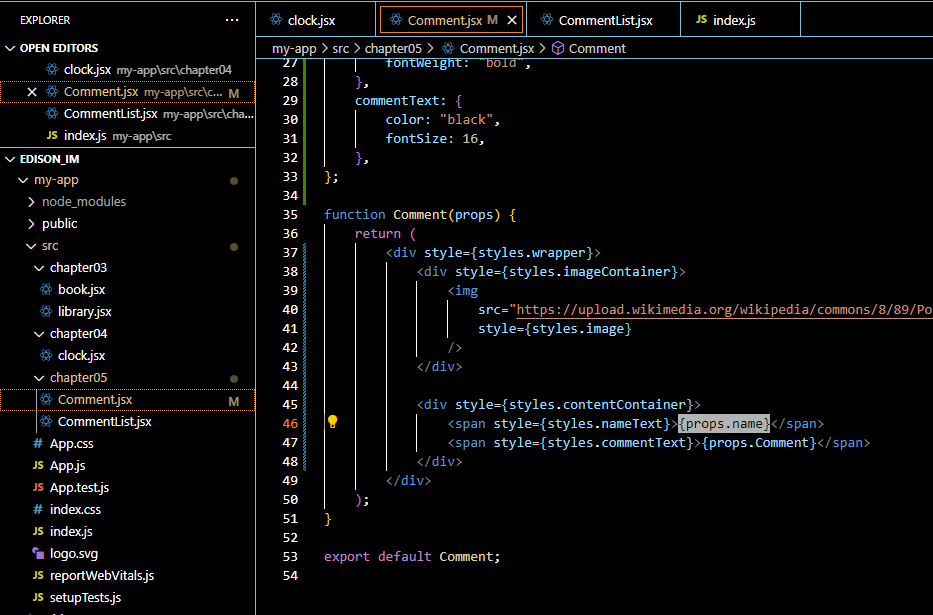
Task: Click hash icon beside index.css
Action: click(38, 509)
